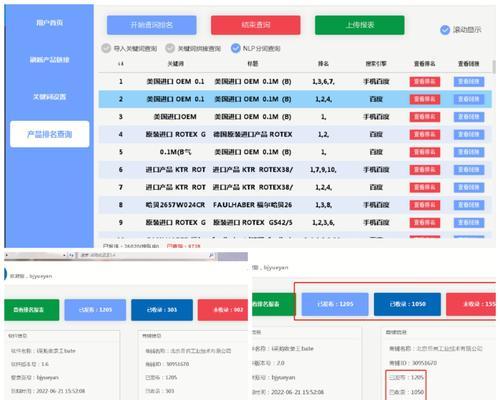Click the green 上传报表 button
The height and width of the screenshot is (400, 500).
[360, 25]
